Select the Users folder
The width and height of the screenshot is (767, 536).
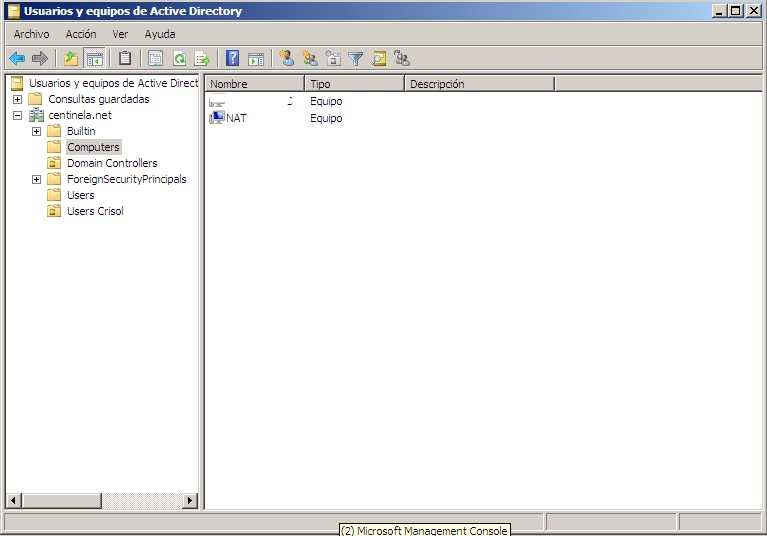(81, 195)
